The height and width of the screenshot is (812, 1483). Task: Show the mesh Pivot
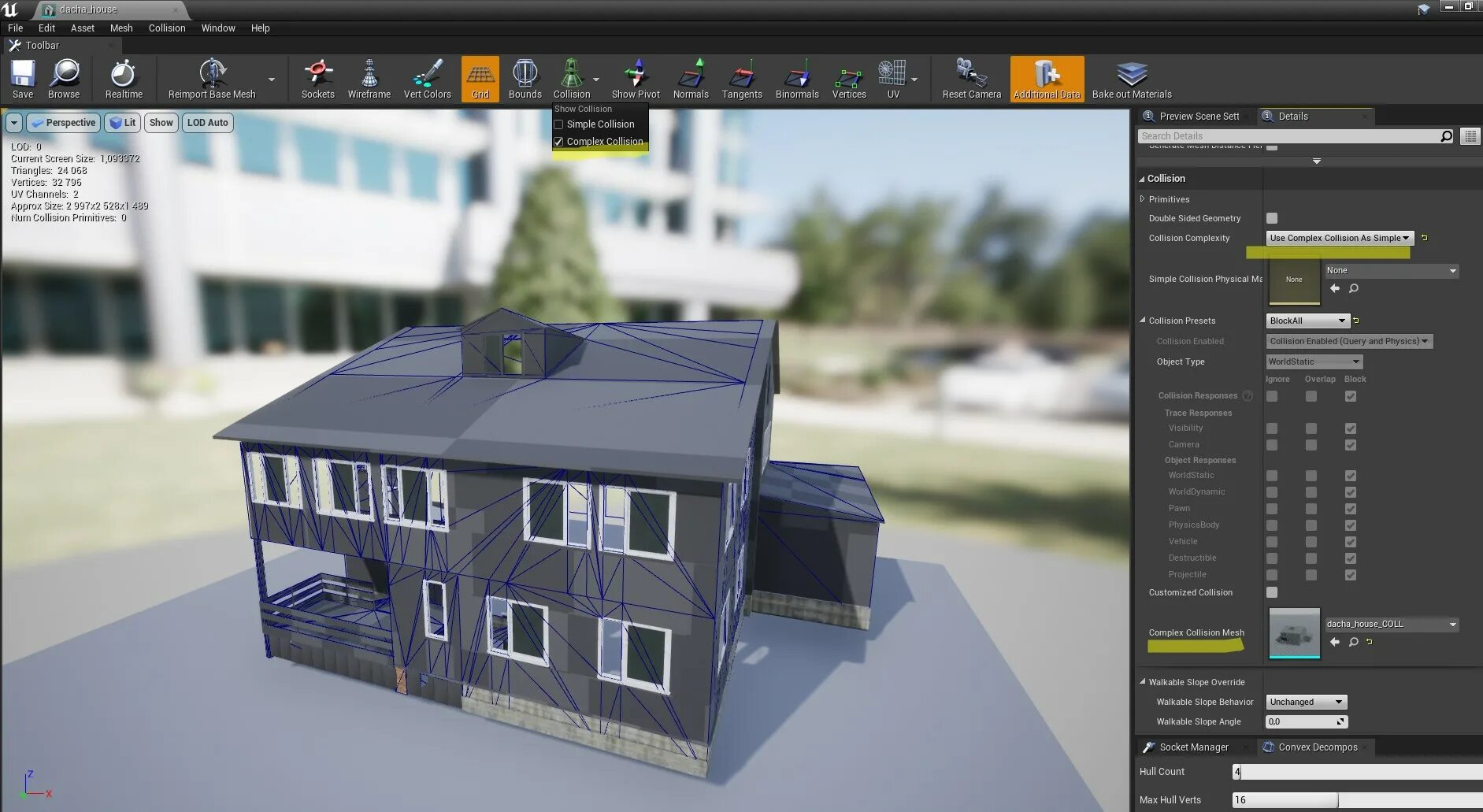point(636,79)
